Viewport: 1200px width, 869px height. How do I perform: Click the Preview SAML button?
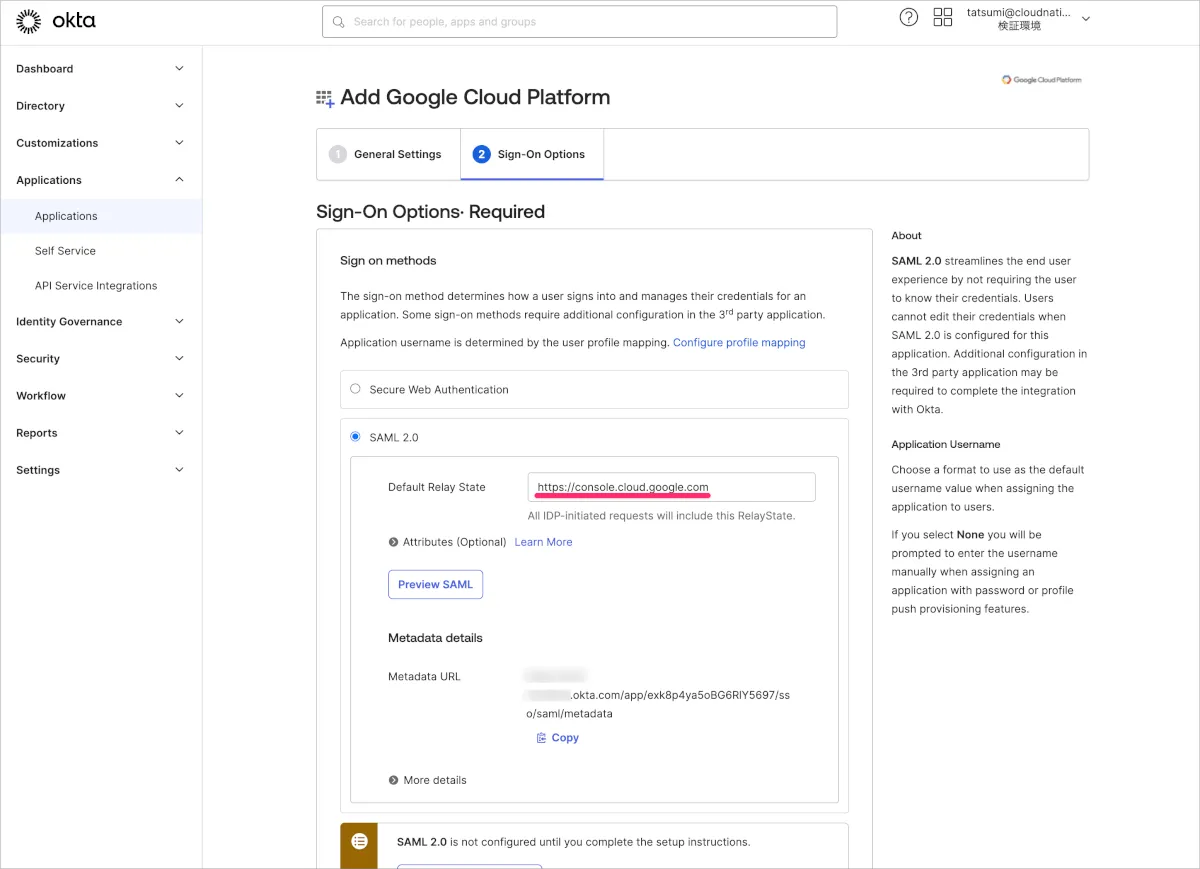pos(435,585)
